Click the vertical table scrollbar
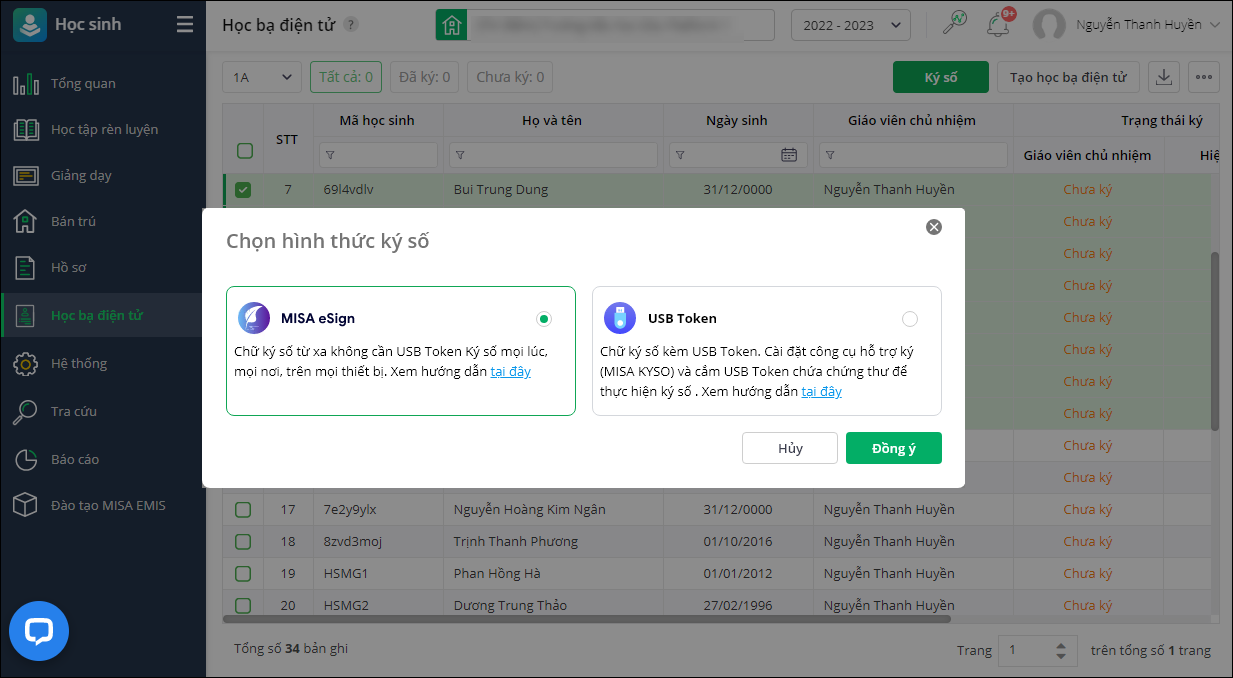 (1215, 340)
